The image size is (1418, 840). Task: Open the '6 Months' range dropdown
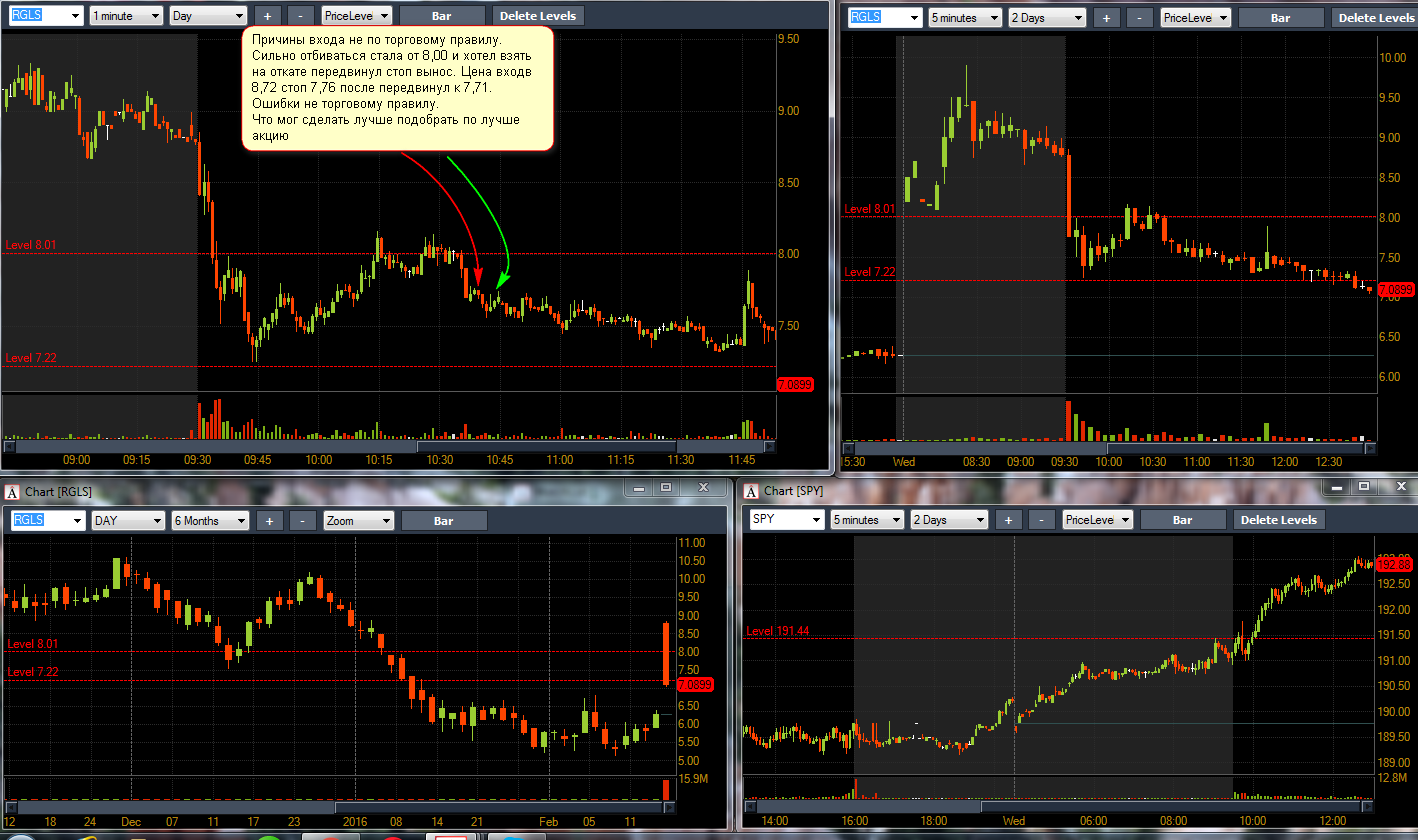[208, 521]
